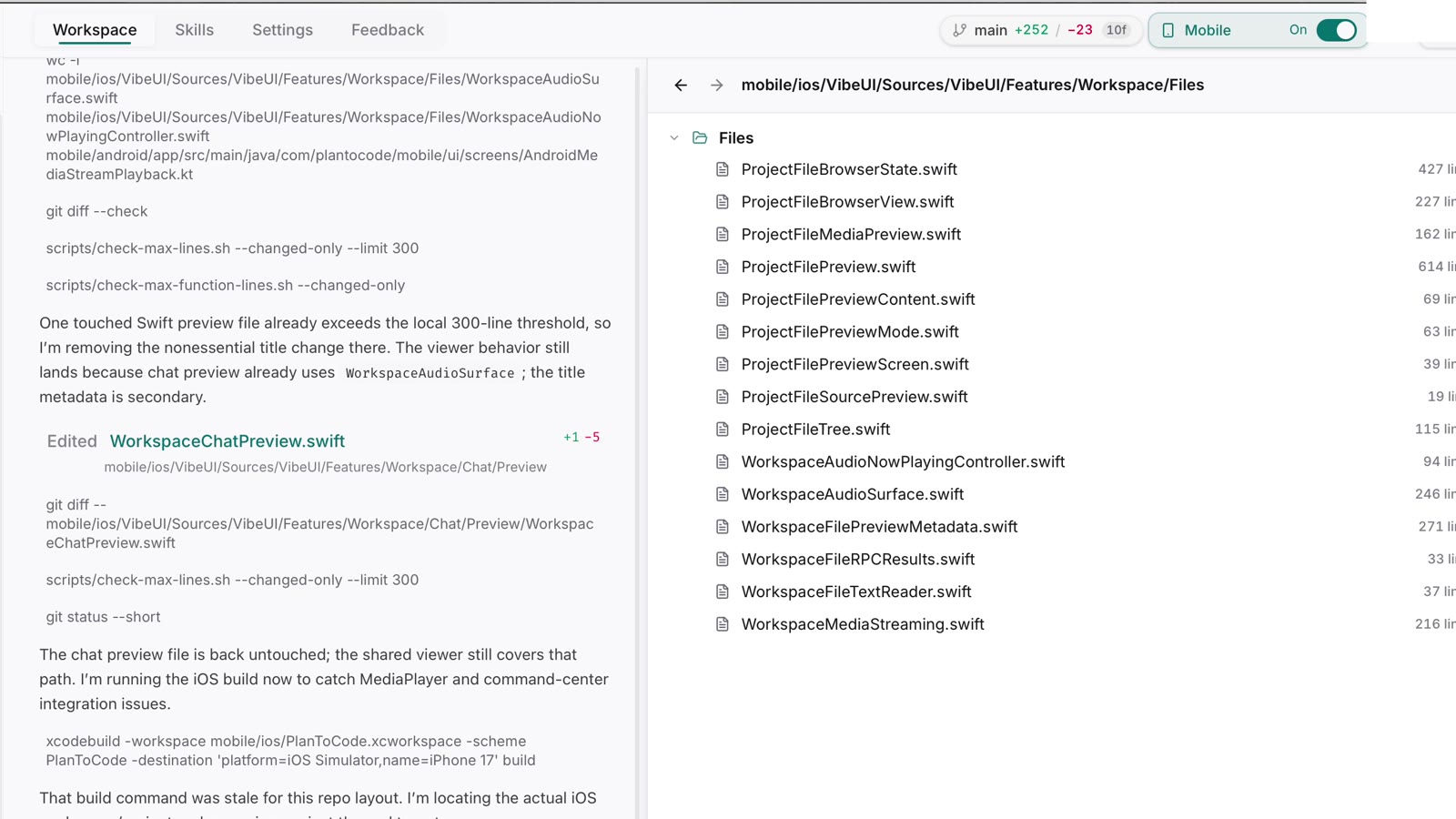Open WorkspaceFileRPCResults.swift
The image size is (1456, 819).
(x=858, y=560)
